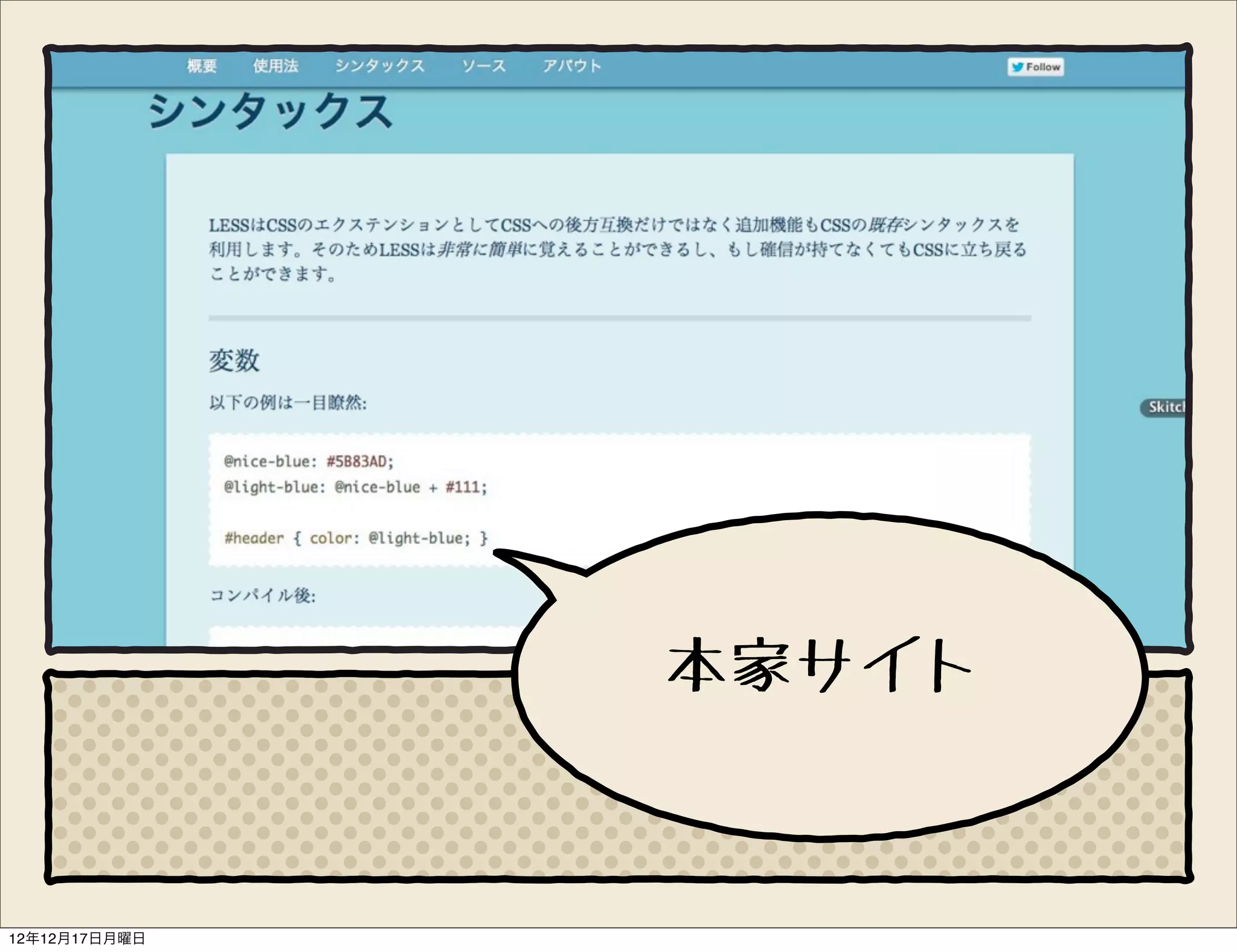Select the シンタックス nav item
This screenshot has width=1237, height=952.
(380, 66)
